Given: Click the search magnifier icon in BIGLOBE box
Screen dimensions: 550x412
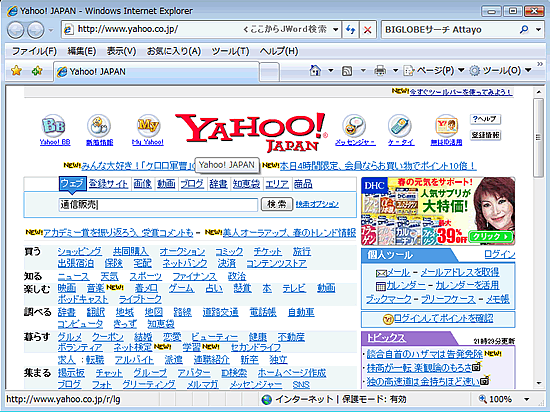Looking at the screenshot, I should pyautogui.click(x=524, y=29).
